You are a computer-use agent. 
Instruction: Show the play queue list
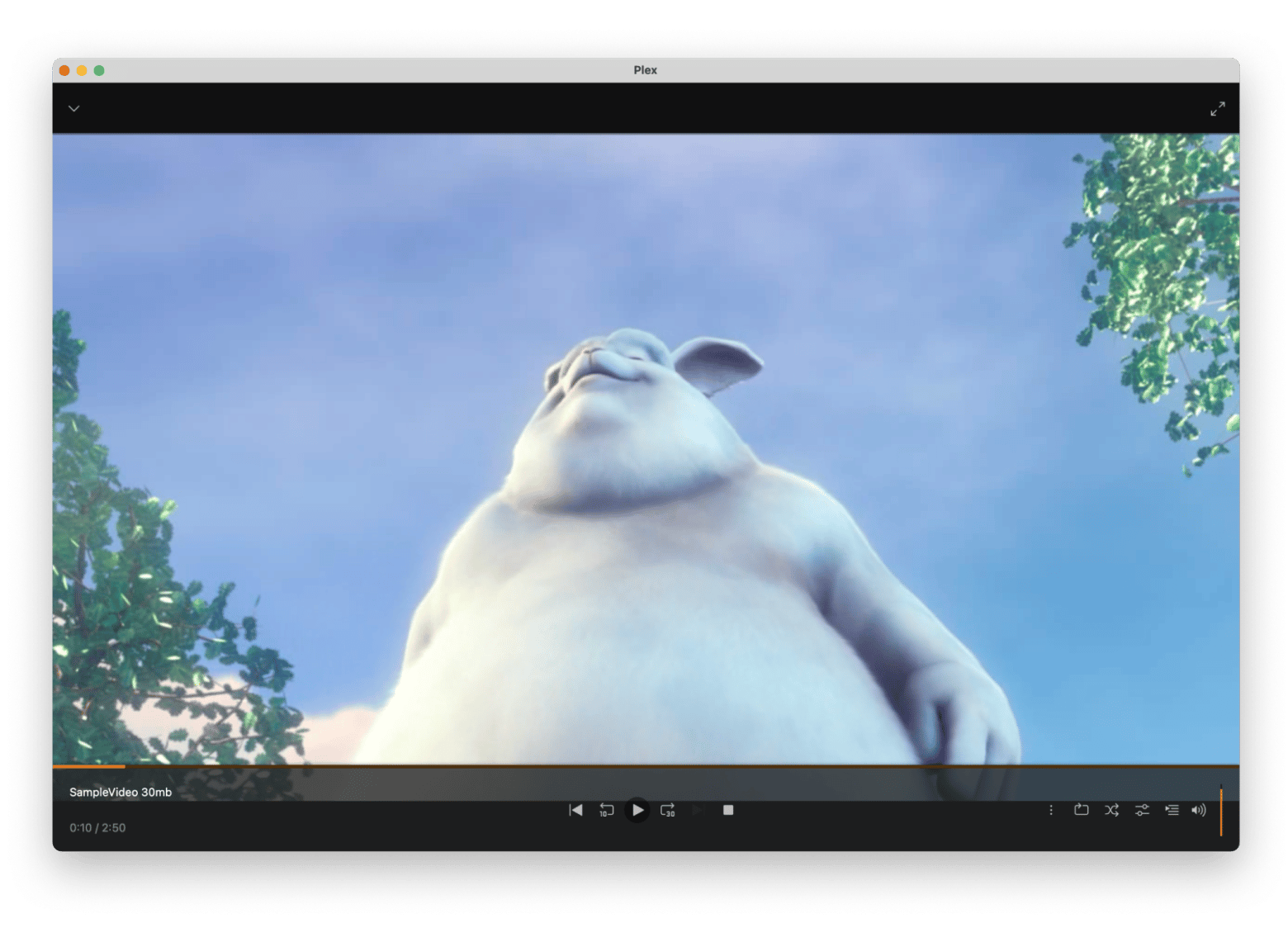tap(1172, 810)
